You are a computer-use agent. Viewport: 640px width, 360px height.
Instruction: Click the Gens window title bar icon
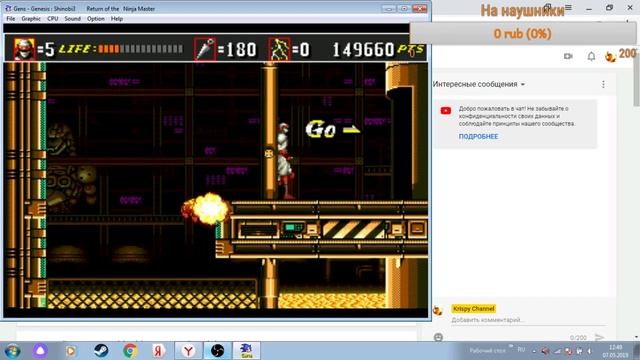tap(8, 9)
